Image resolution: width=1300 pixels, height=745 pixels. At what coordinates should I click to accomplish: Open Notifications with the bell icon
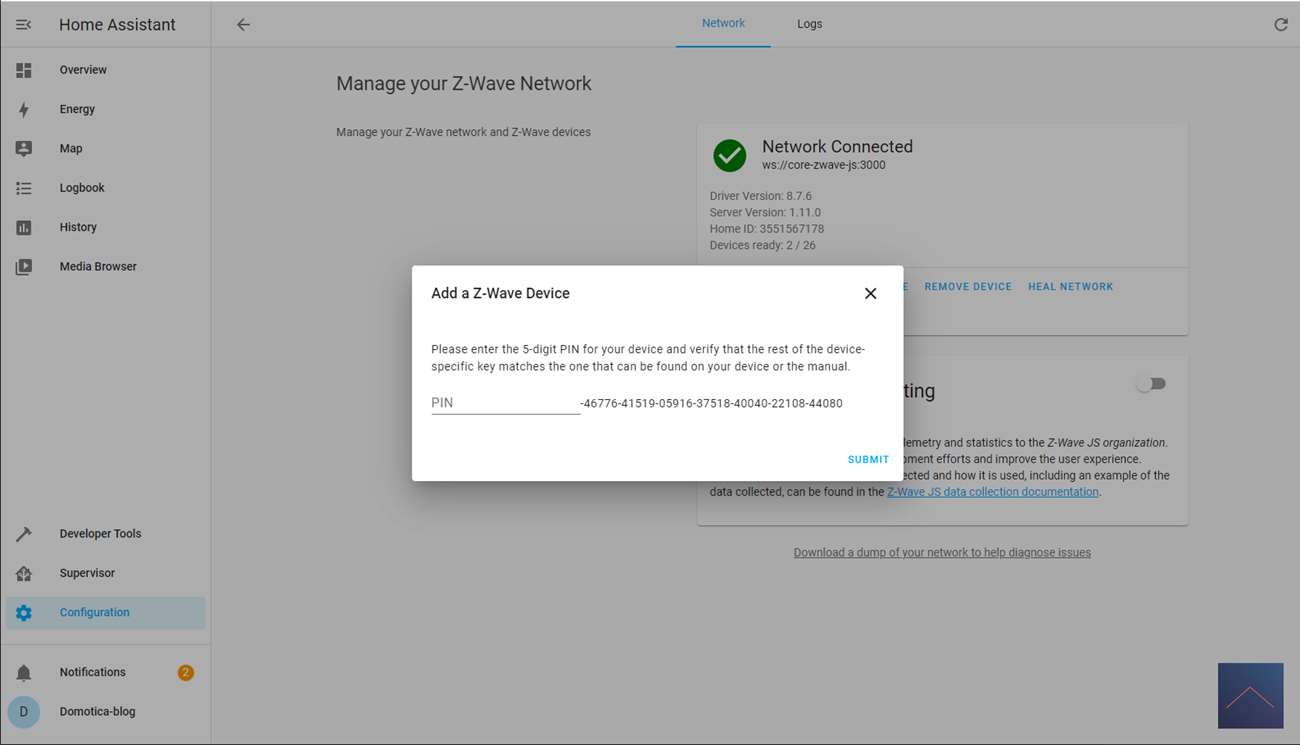tap(24, 673)
